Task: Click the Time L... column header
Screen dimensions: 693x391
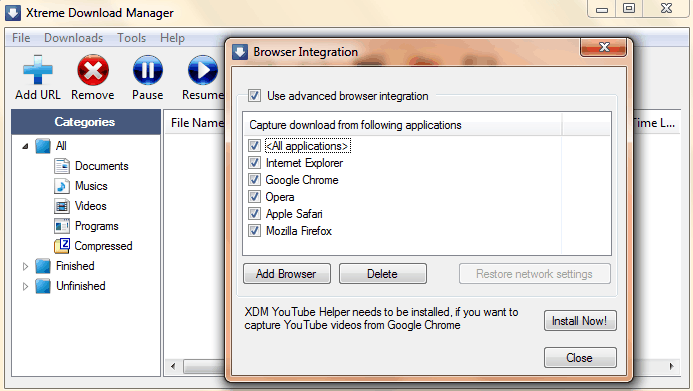Action: pyautogui.click(x=655, y=123)
